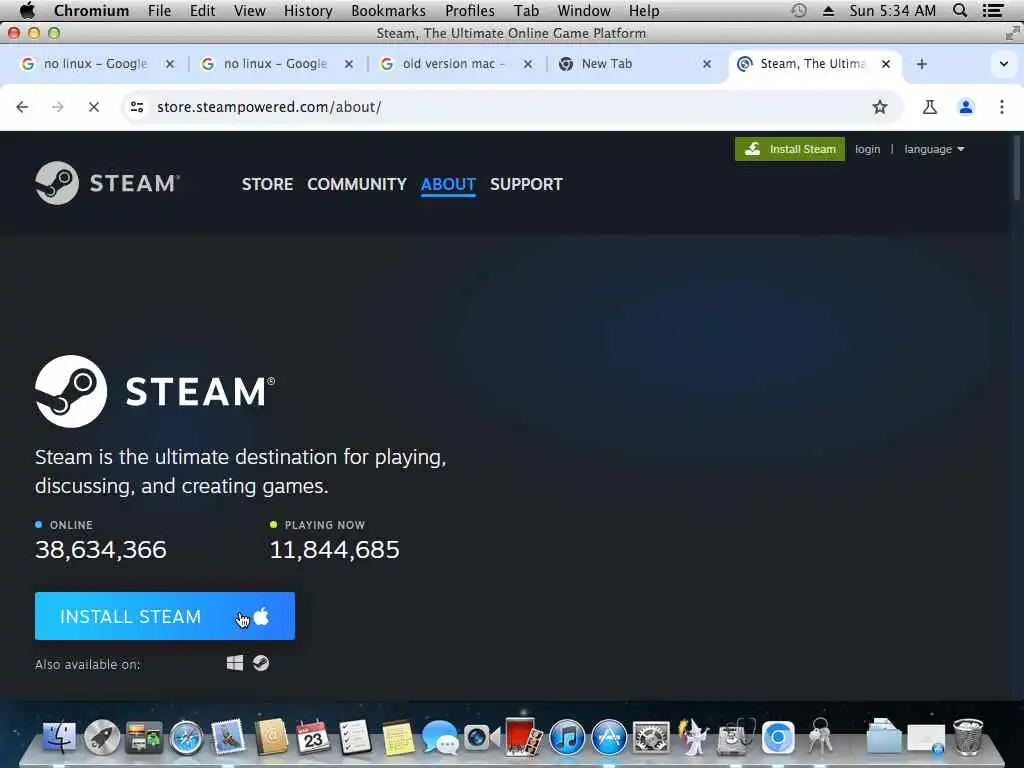The height and width of the screenshot is (768, 1024).
Task: Open the SUPPORT page
Action: click(x=526, y=184)
